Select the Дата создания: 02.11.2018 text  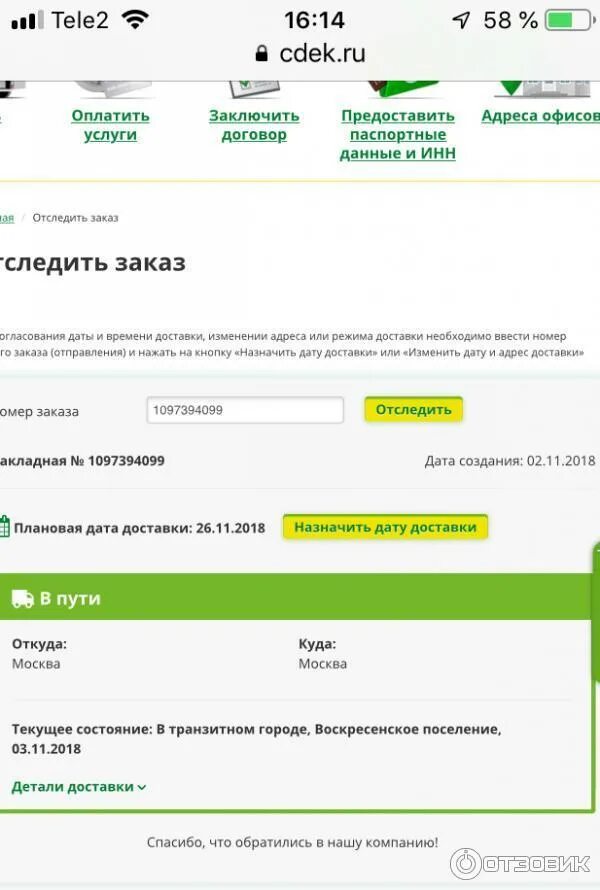(x=510, y=461)
